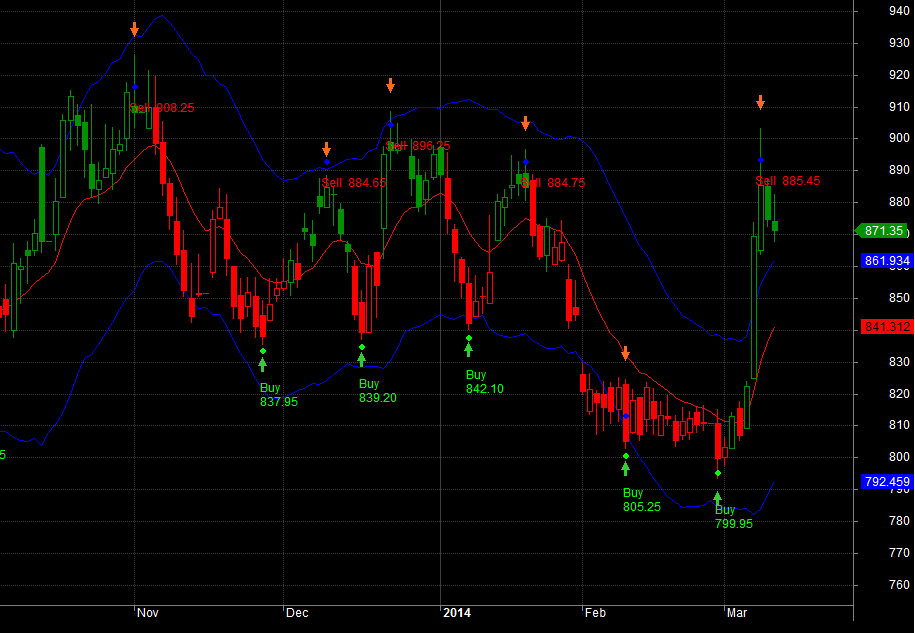Image resolution: width=915 pixels, height=633 pixels.
Task: Click the 'Mar' label on the time axis
Action: (736, 613)
